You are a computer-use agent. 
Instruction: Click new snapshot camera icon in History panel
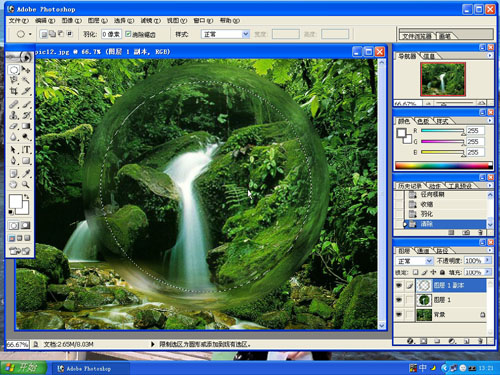[466, 232]
